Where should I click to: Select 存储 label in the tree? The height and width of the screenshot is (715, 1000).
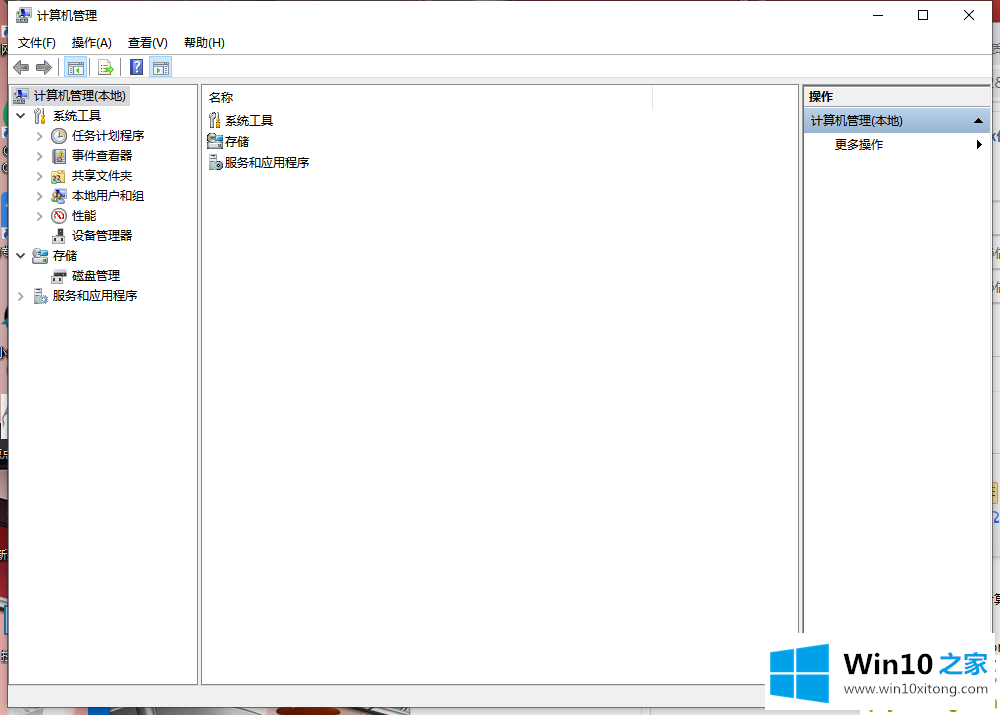(65, 256)
